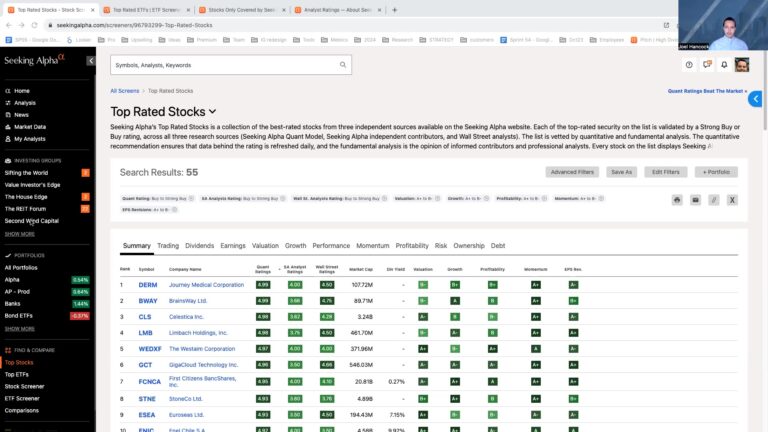The width and height of the screenshot is (768, 432).
Task: Open a new browser tab
Action: point(394,10)
